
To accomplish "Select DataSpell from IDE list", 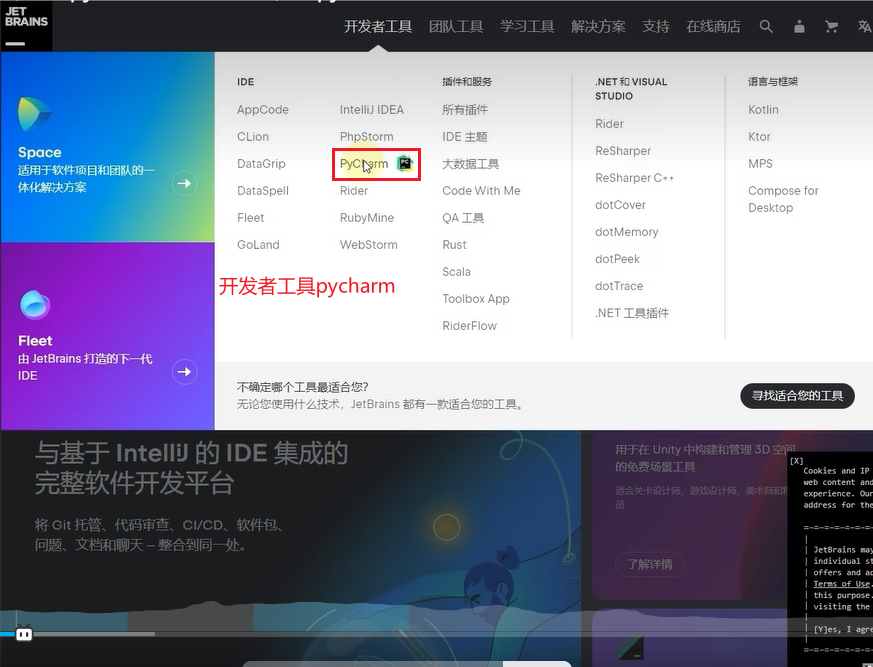I will [x=263, y=190].
